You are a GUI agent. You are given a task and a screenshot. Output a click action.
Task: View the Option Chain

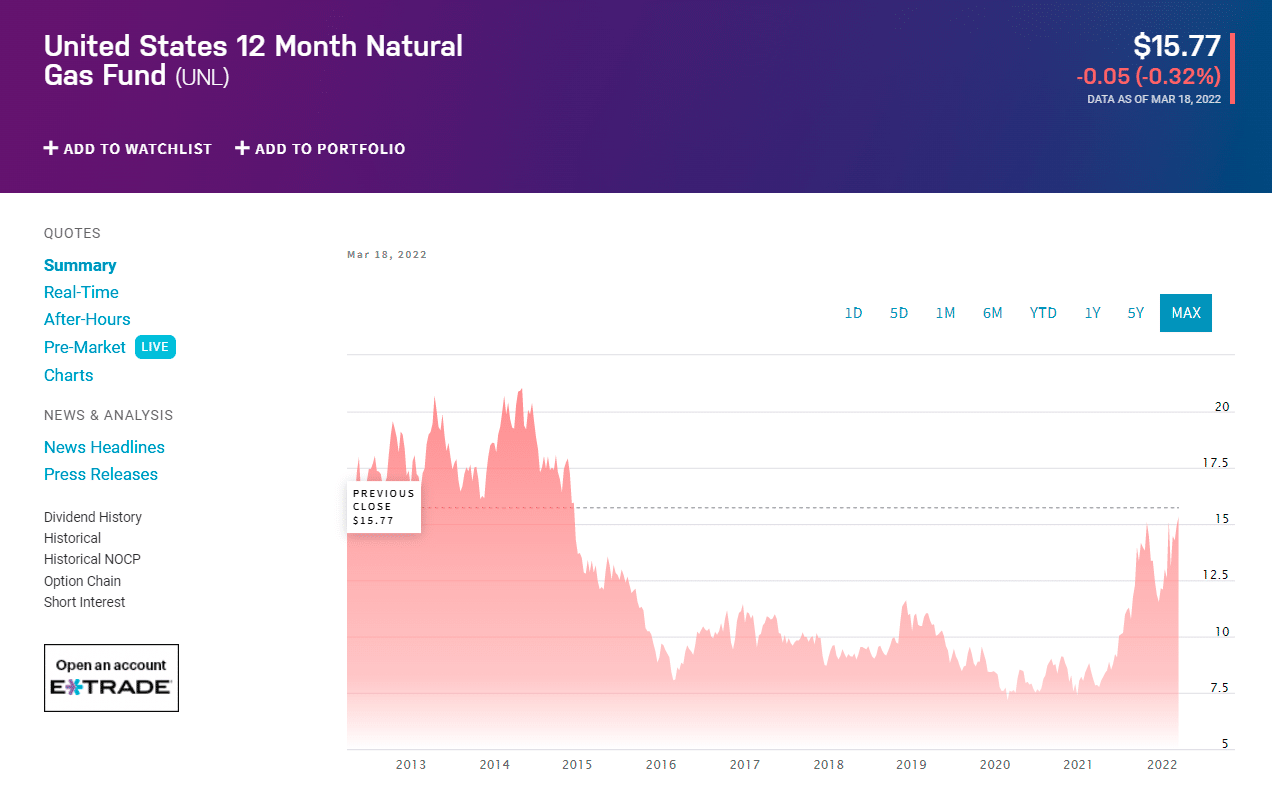(x=82, y=581)
